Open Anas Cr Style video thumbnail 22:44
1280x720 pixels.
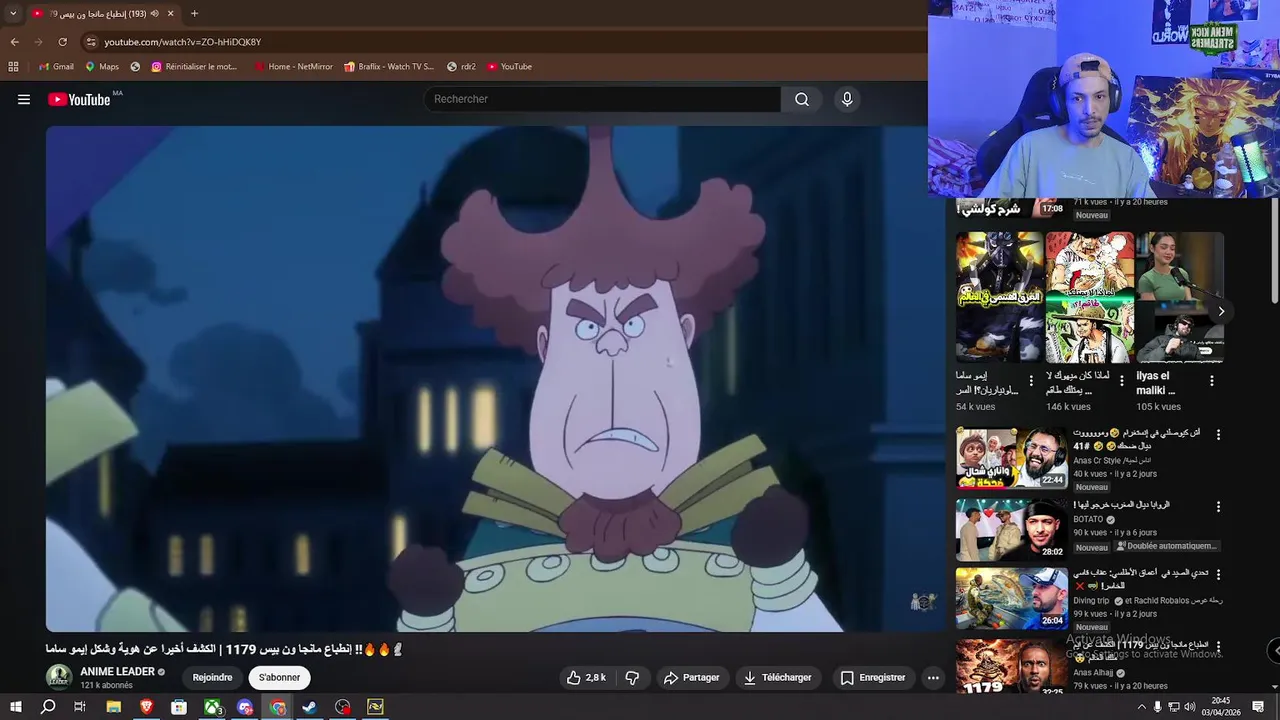click(x=1012, y=458)
